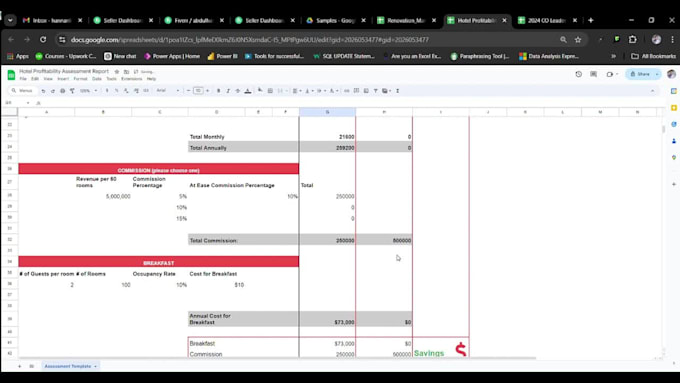The width and height of the screenshot is (680, 383).
Task: Toggle strikethrough formatting
Action: coord(238,91)
